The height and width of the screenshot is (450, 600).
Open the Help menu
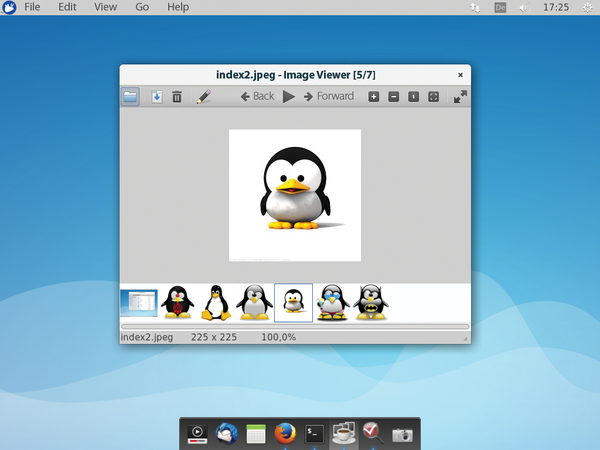coord(178,7)
